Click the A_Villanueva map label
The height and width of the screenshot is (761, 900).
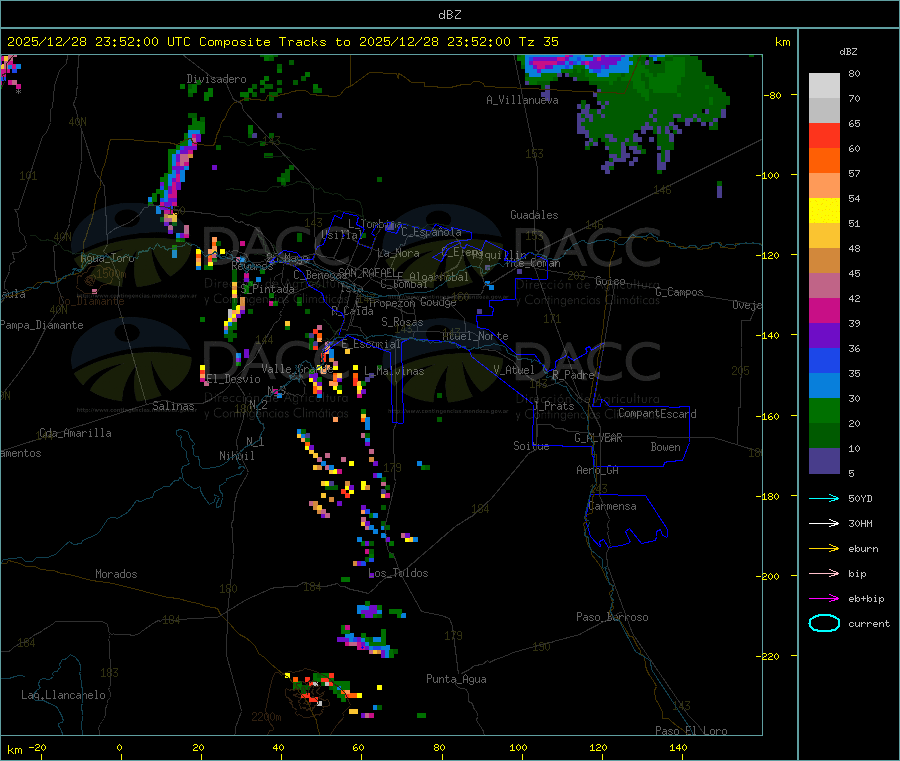coord(522,100)
